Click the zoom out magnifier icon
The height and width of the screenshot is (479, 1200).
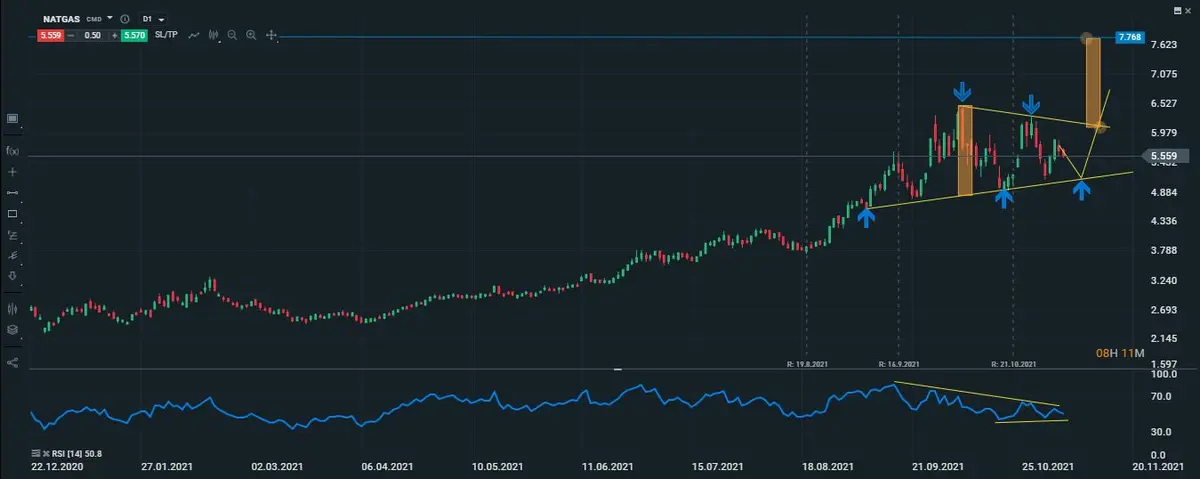click(x=232, y=36)
